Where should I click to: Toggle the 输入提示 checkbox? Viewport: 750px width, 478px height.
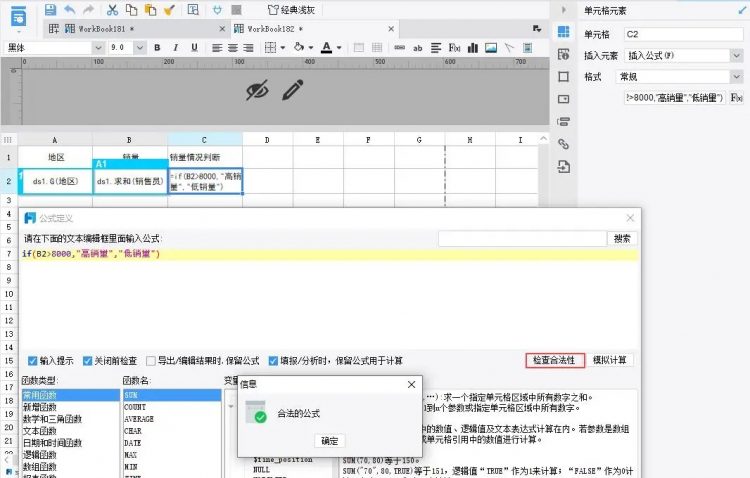tap(33, 361)
